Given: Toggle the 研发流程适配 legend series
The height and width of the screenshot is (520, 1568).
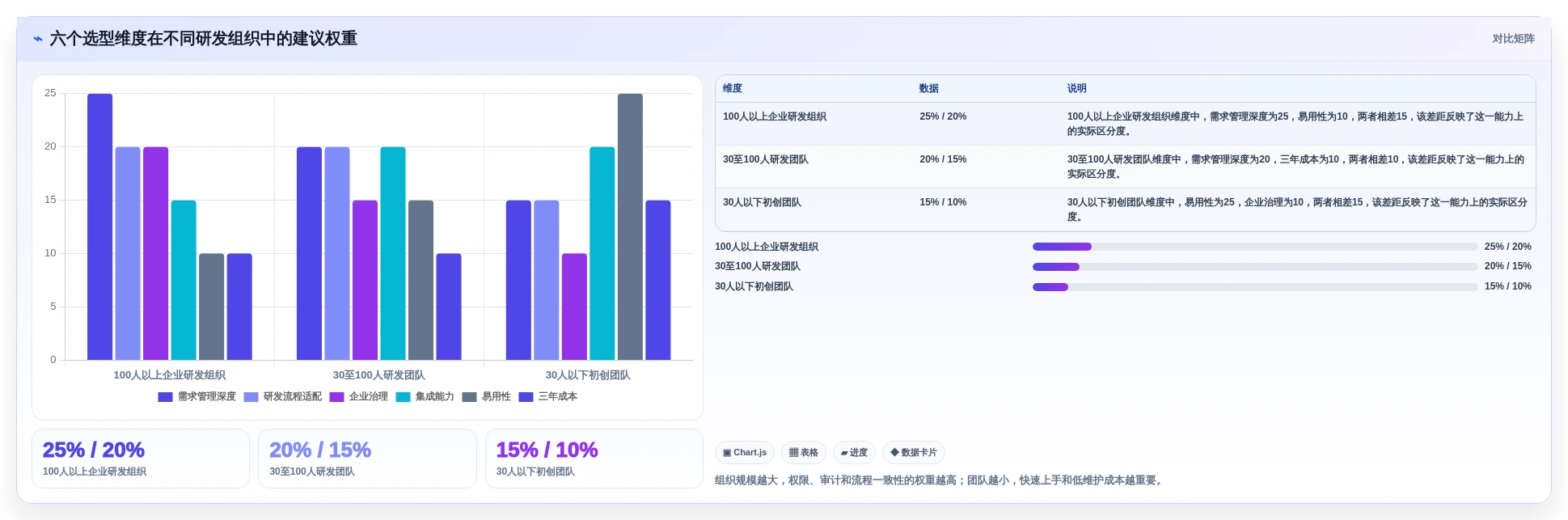Looking at the screenshot, I should 283,397.
